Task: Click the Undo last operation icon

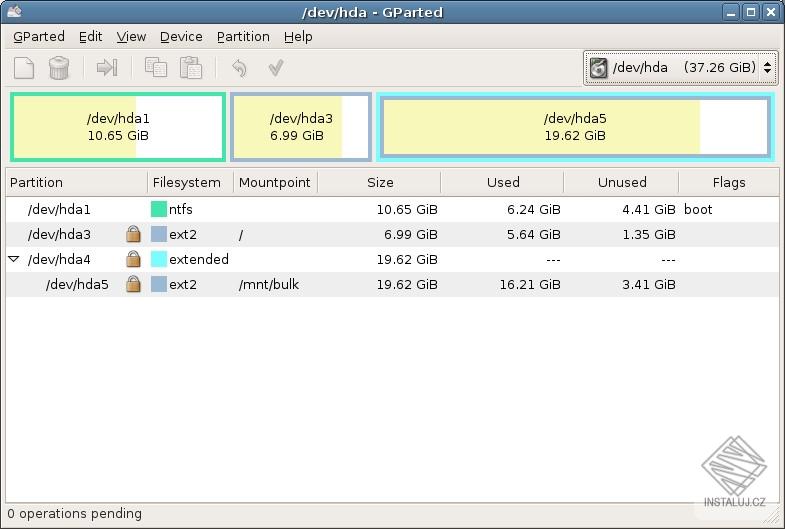Action: (x=239, y=68)
